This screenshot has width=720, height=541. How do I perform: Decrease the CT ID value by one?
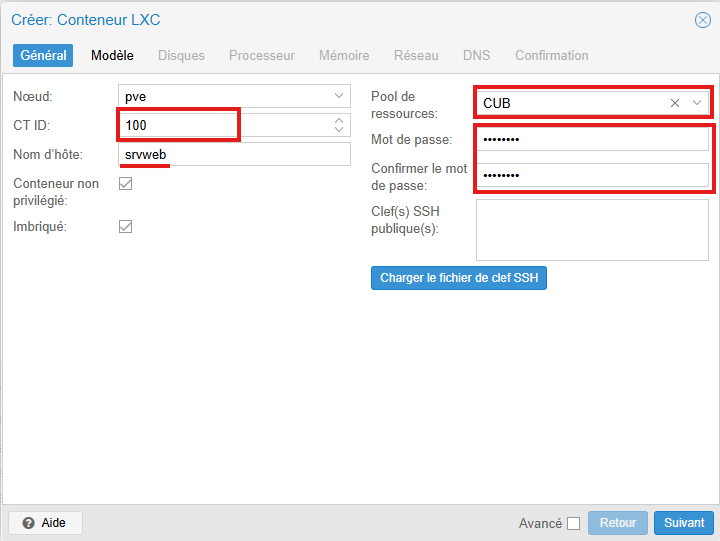339,130
